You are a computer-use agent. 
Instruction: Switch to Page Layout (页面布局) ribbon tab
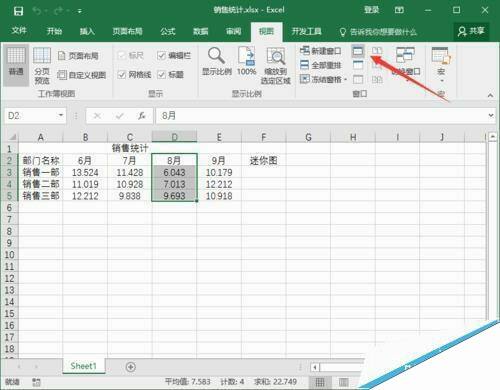(x=127, y=31)
